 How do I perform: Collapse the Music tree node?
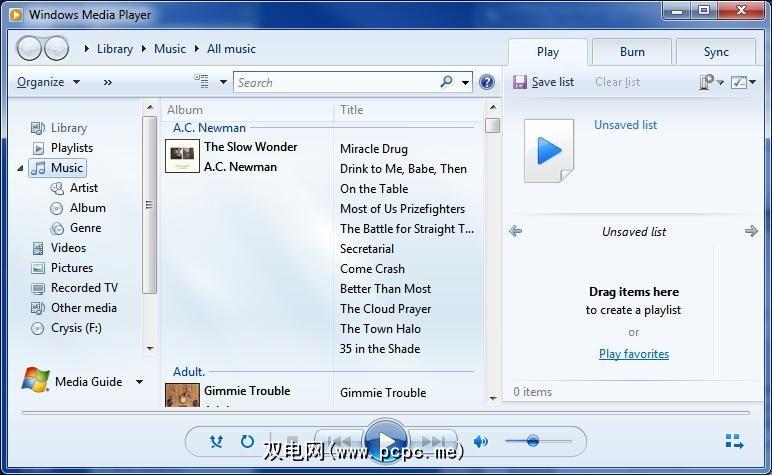[20, 168]
